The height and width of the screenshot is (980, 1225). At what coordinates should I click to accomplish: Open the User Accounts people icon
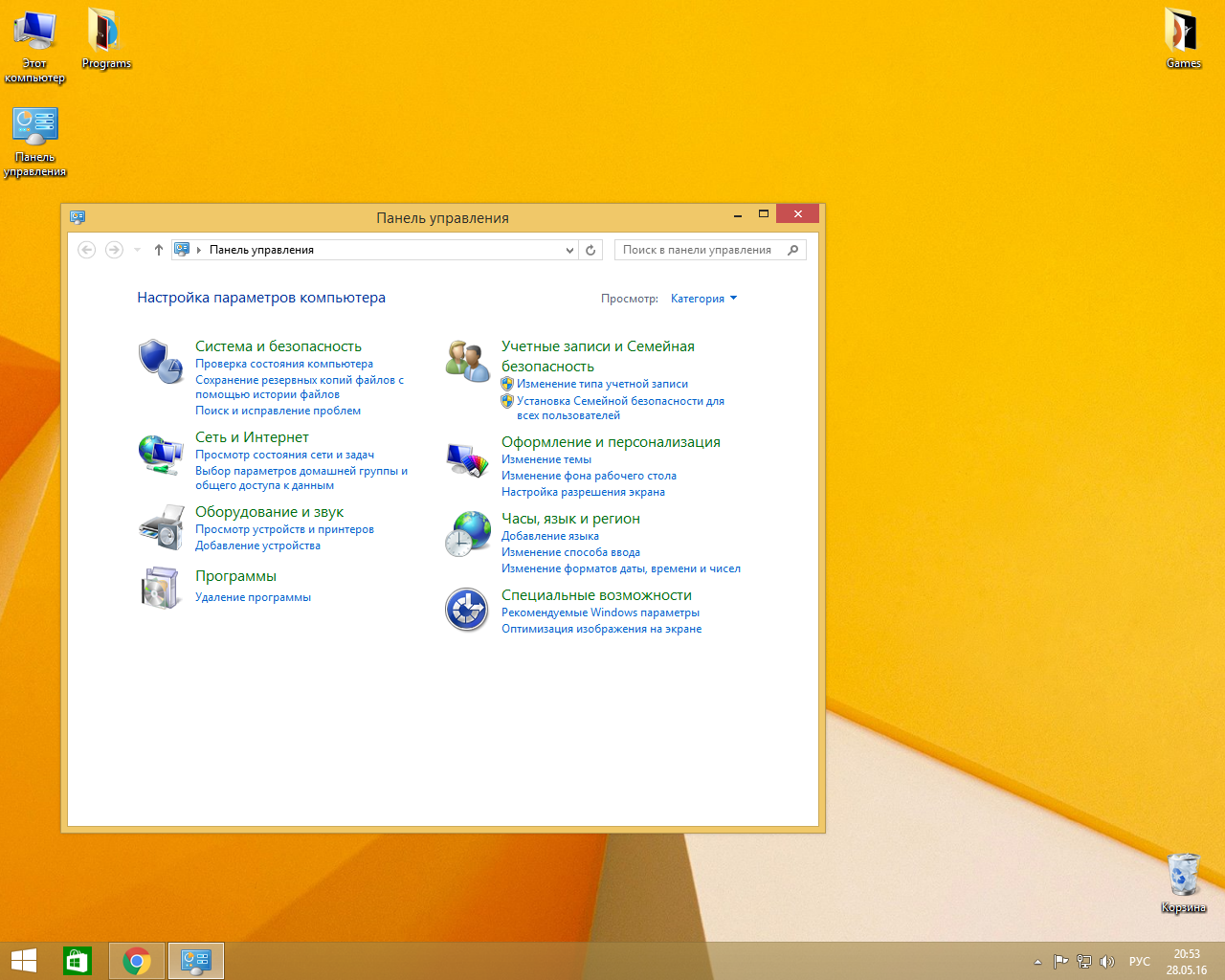pyautogui.click(x=467, y=361)
